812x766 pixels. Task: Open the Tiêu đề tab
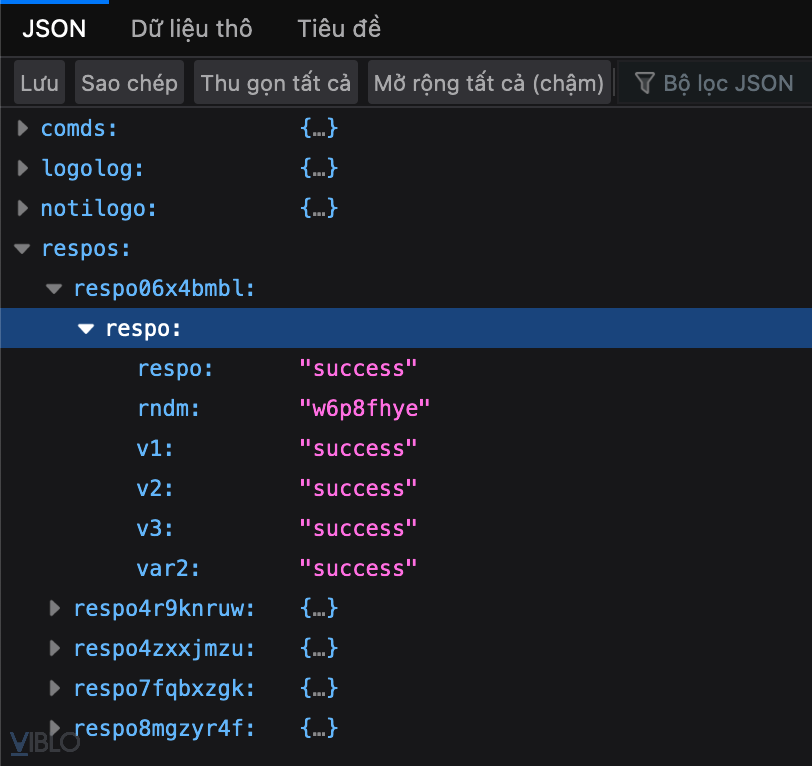[339, 29]
